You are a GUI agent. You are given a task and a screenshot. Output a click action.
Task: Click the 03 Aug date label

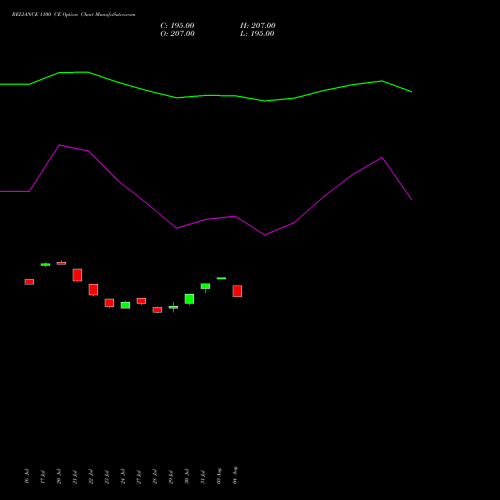[x=219, y=476]
